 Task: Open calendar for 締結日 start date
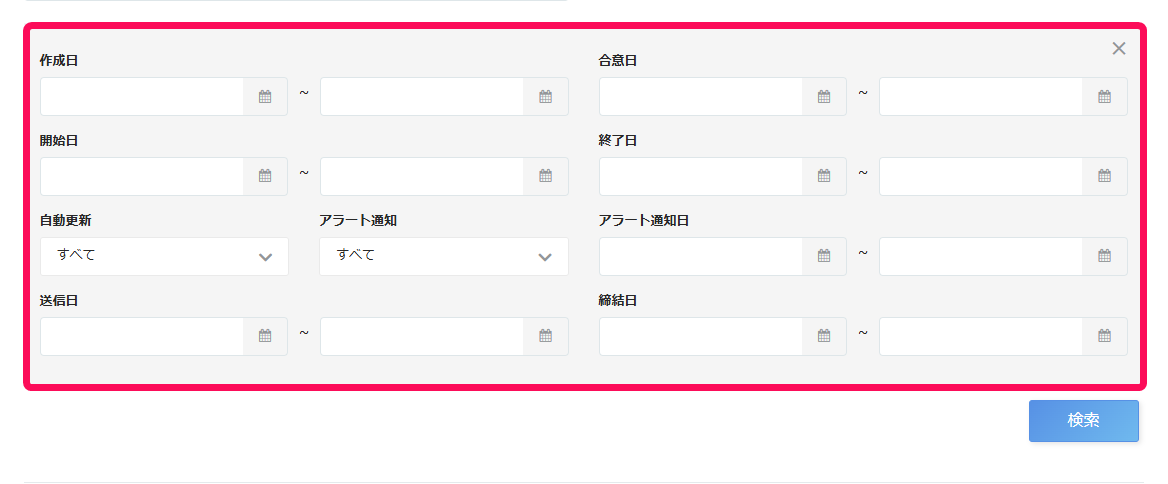pos(824,337)
